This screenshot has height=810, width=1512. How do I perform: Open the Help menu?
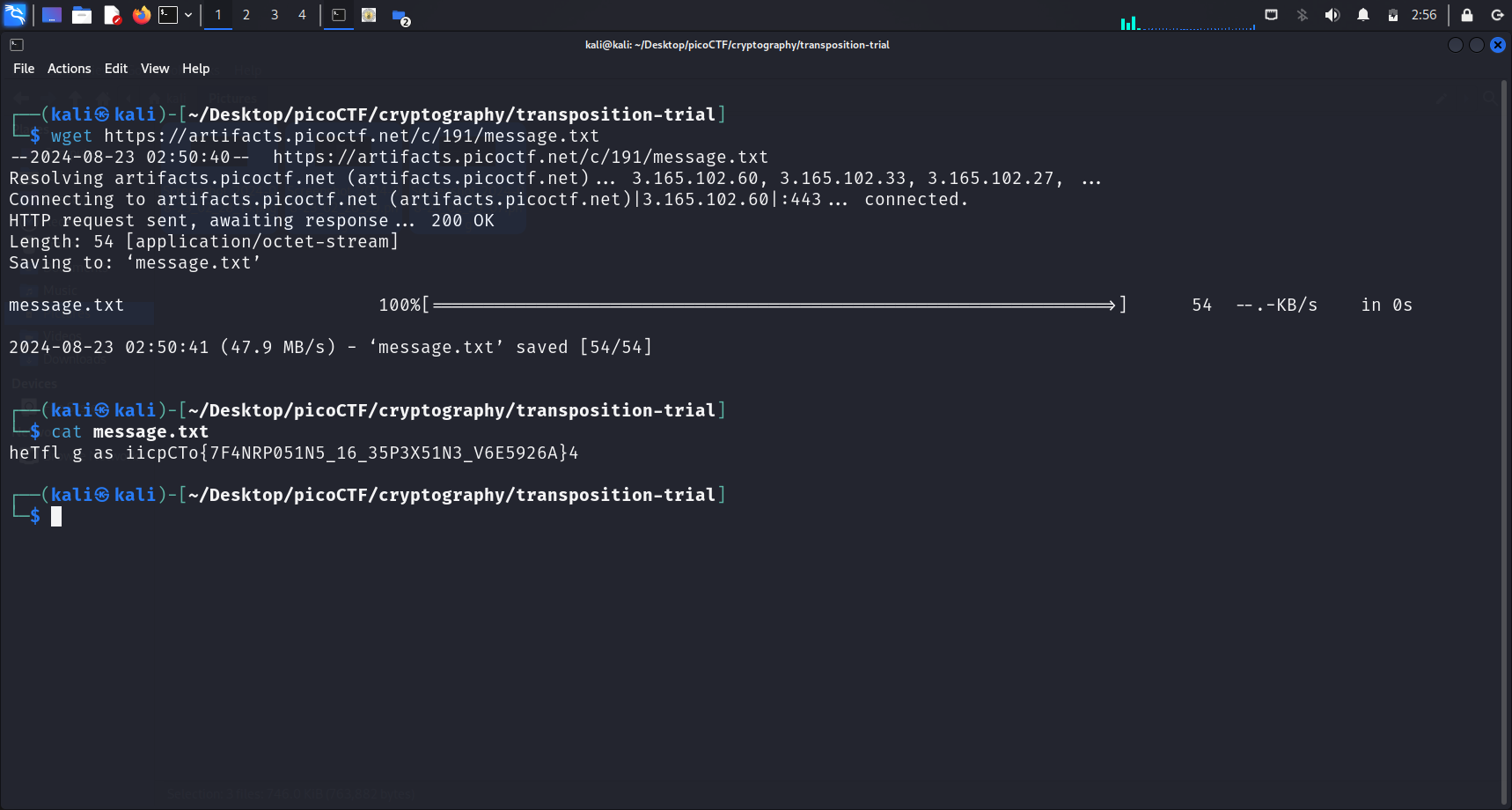tap(195, 69)
